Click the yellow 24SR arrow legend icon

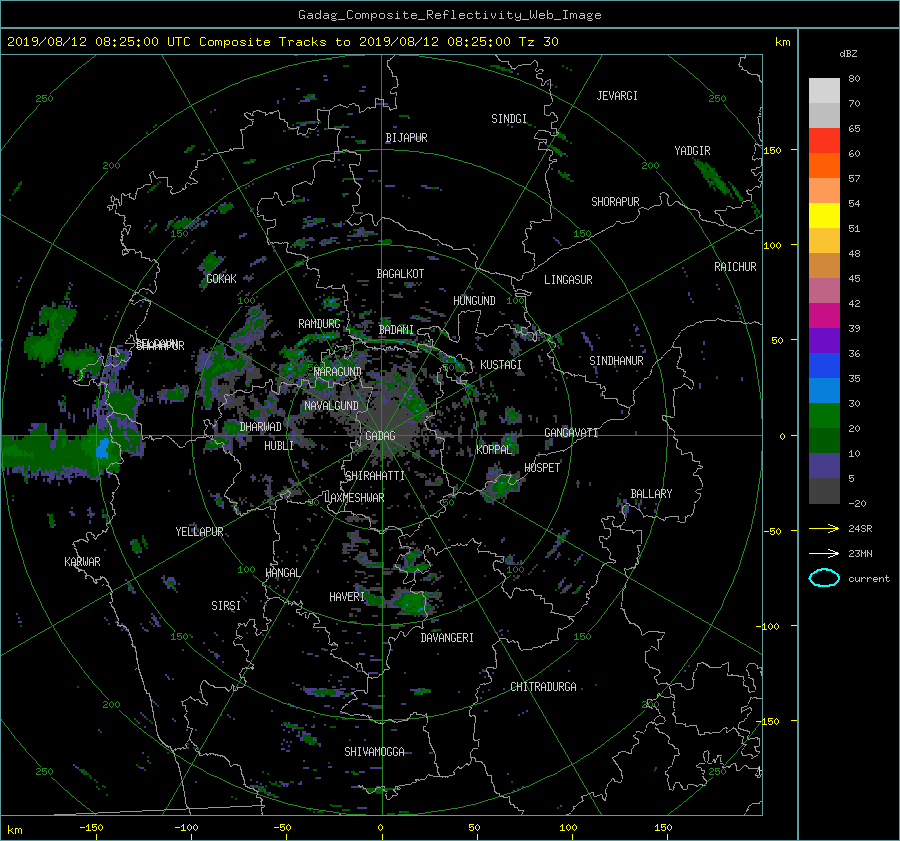pyautogui.click(x=824, y=528)
